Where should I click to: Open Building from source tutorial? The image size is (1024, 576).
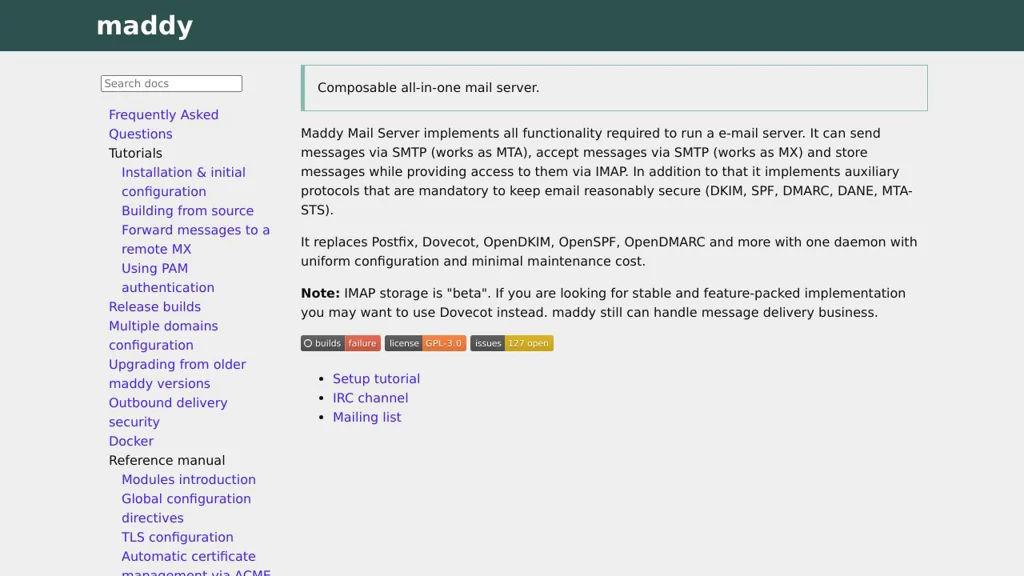click(x=187, y=211)
